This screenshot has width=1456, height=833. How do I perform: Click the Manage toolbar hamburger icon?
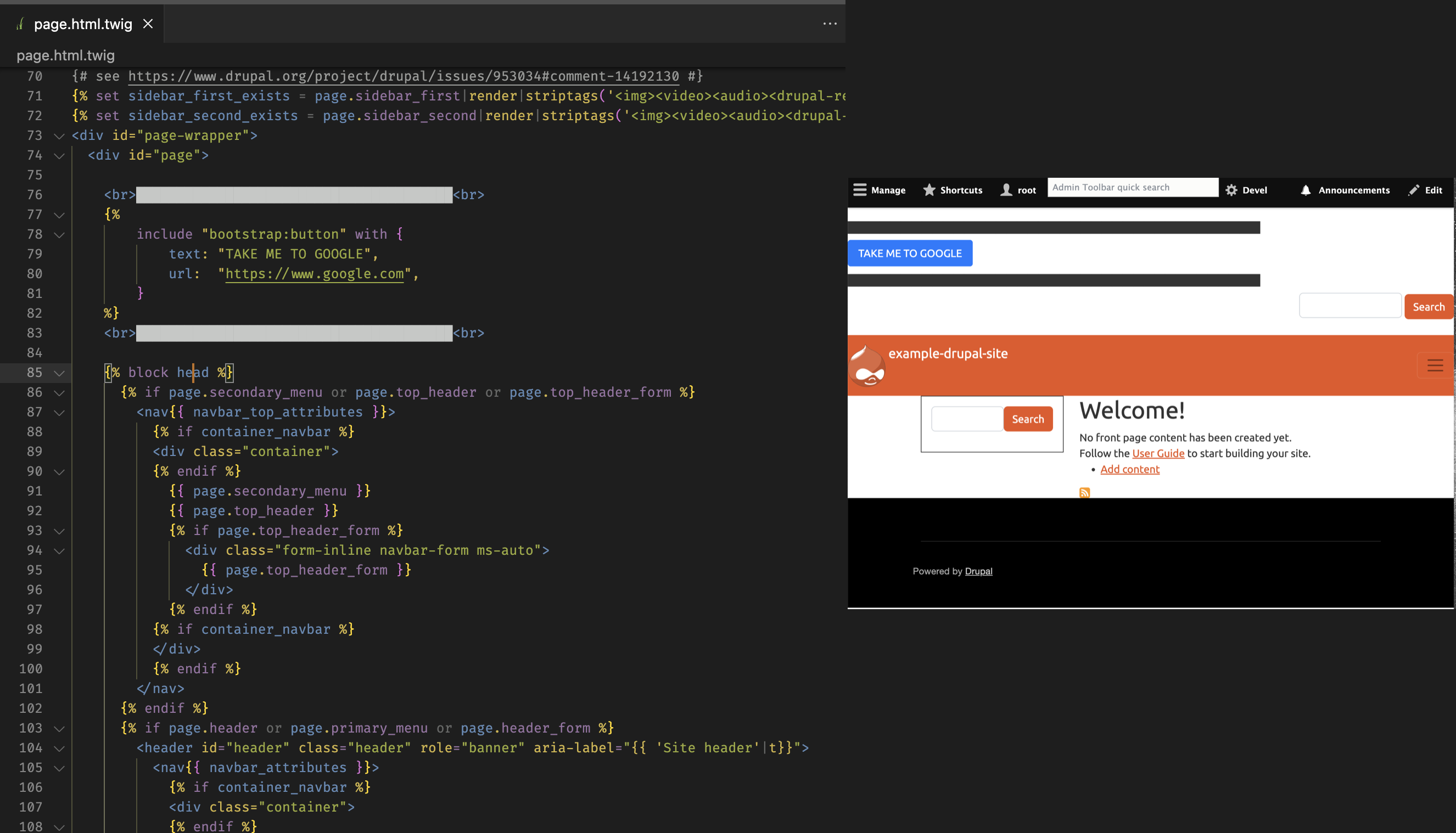860,190
